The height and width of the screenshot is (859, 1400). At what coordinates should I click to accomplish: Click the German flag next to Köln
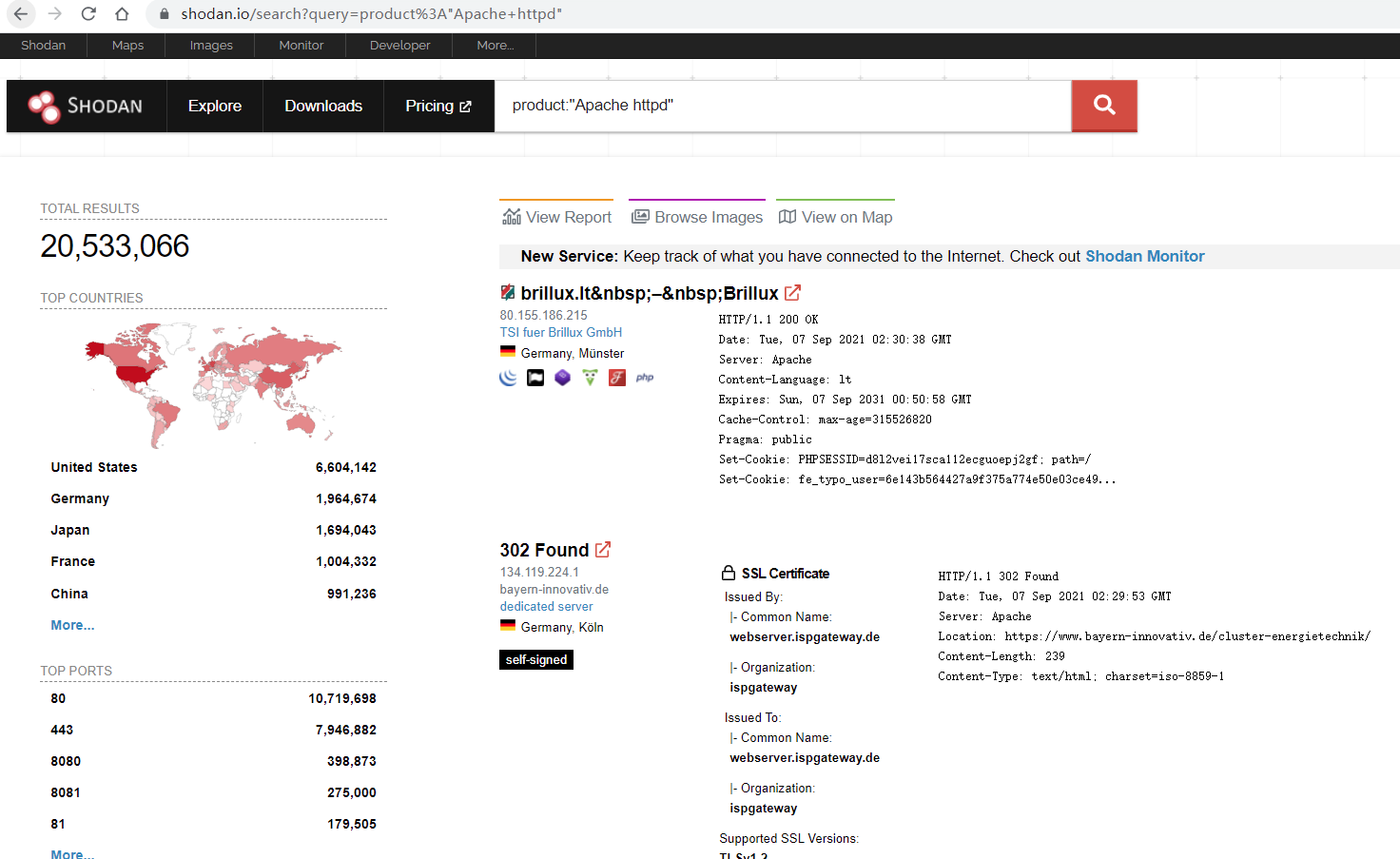pyautogui.click(x=508, y=626)
